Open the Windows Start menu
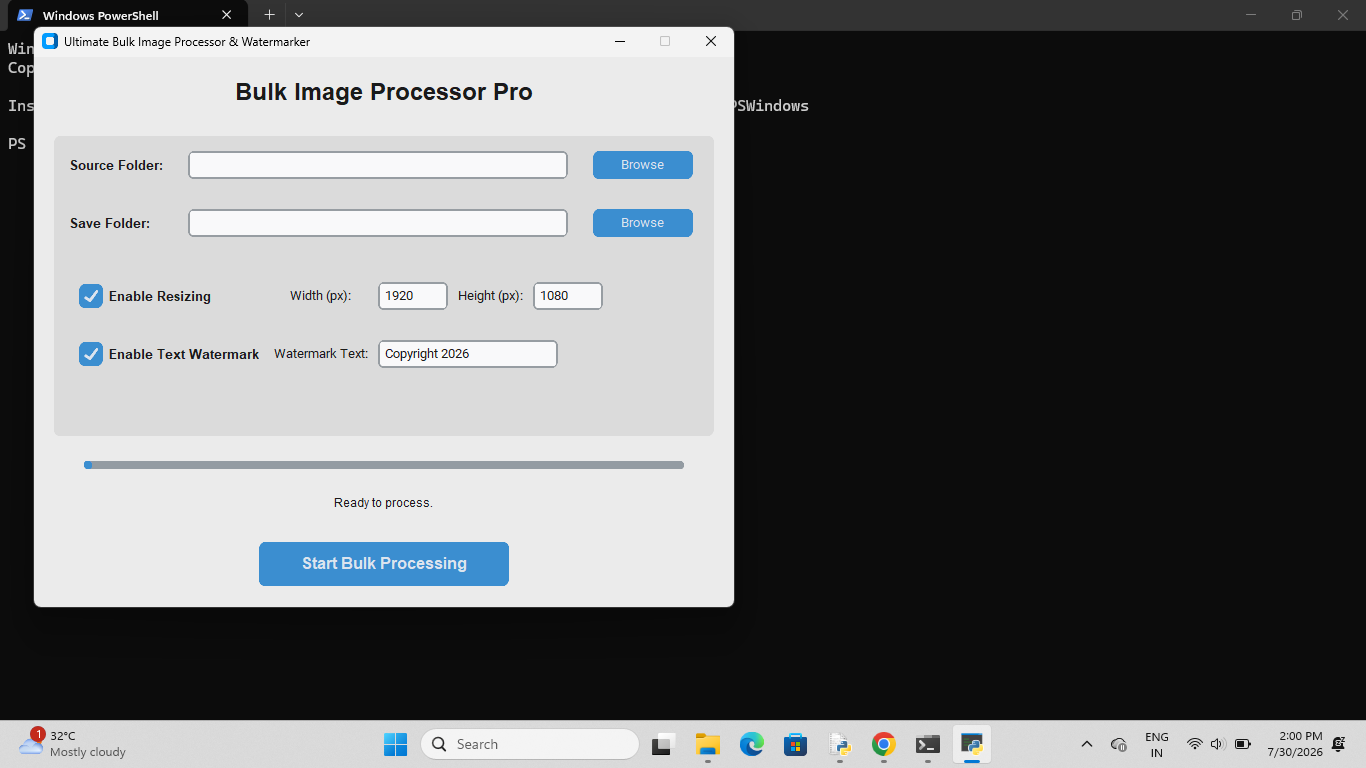 coord(395,744)
